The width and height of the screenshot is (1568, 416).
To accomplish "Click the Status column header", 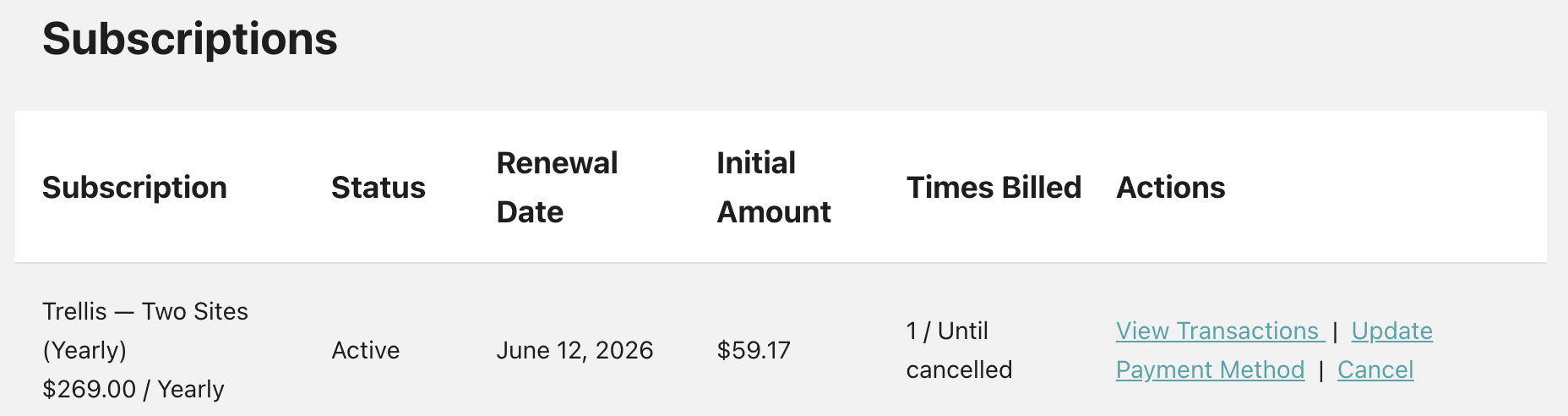I will pyautogui.click(x=378, y=187).
